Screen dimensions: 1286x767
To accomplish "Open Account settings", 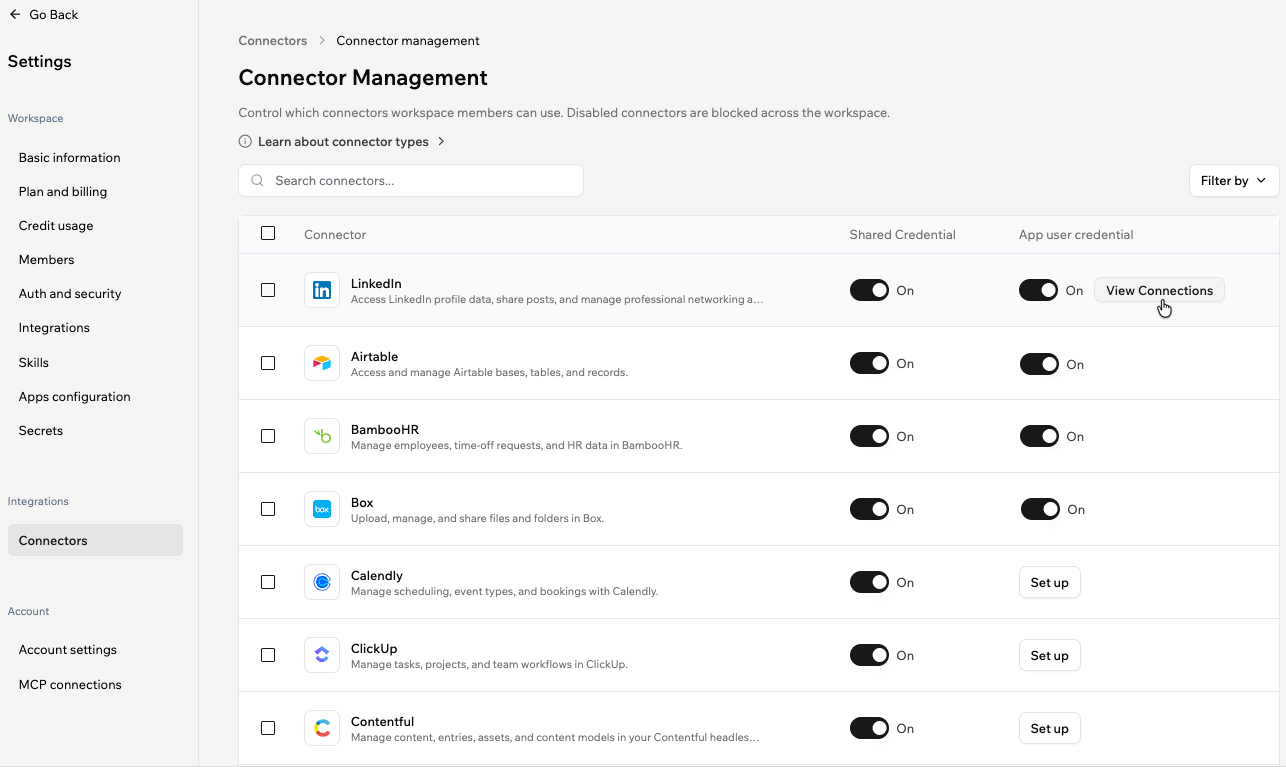I will point(68,650).
